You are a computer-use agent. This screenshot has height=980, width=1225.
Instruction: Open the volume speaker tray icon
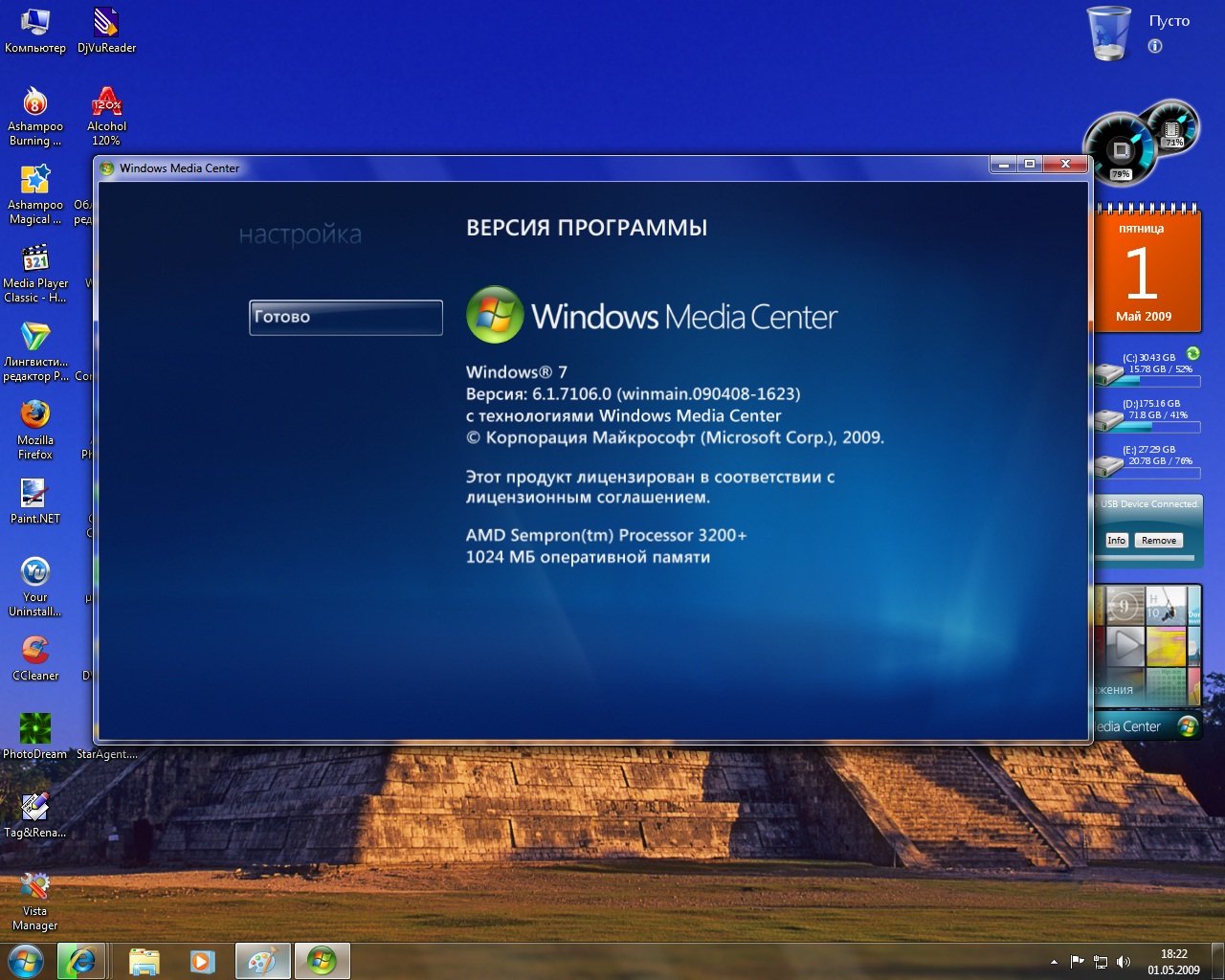tap(1123, 961)
